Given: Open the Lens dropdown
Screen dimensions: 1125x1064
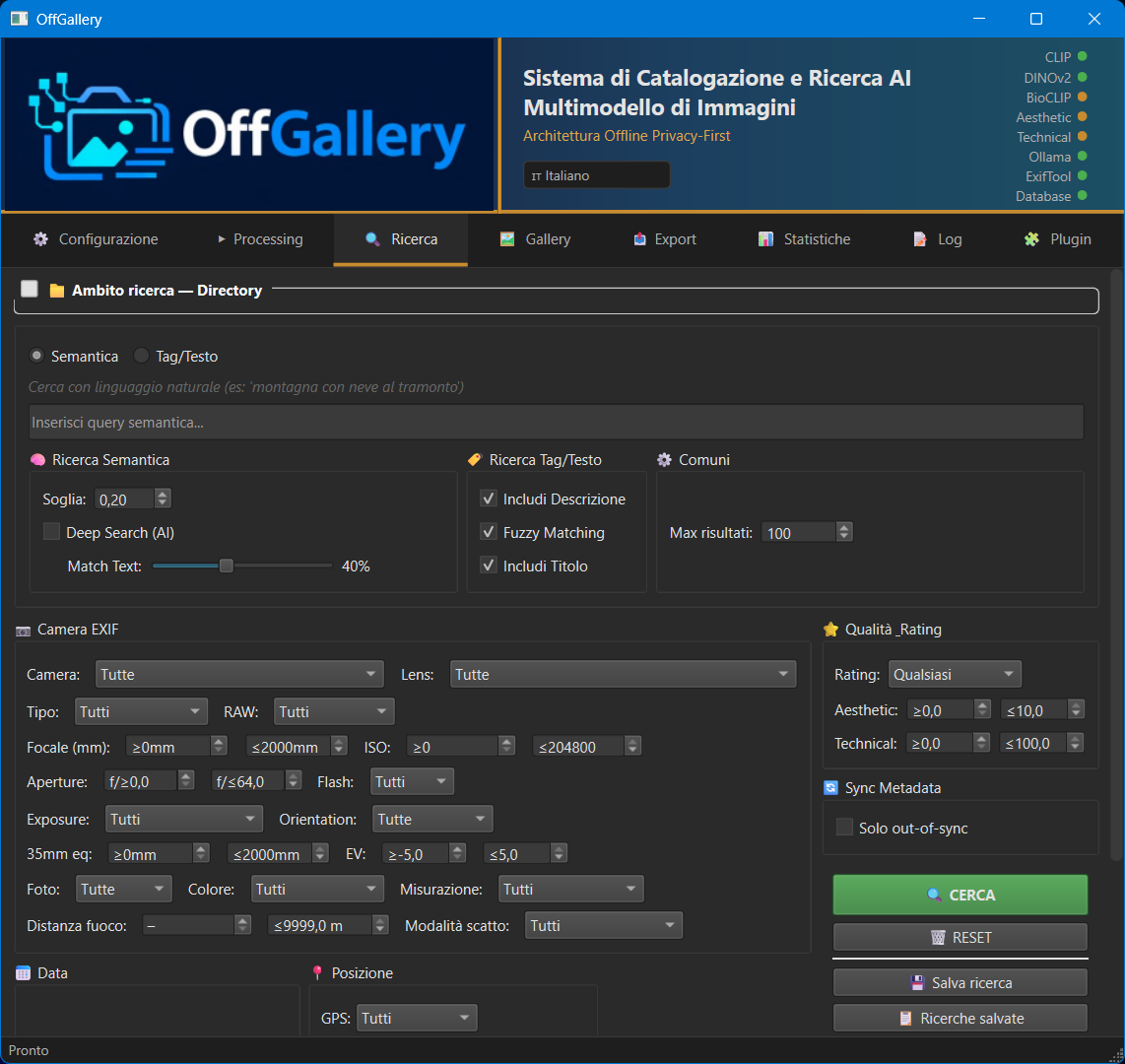Looking at the screenshot, I should tap(623, 675).
